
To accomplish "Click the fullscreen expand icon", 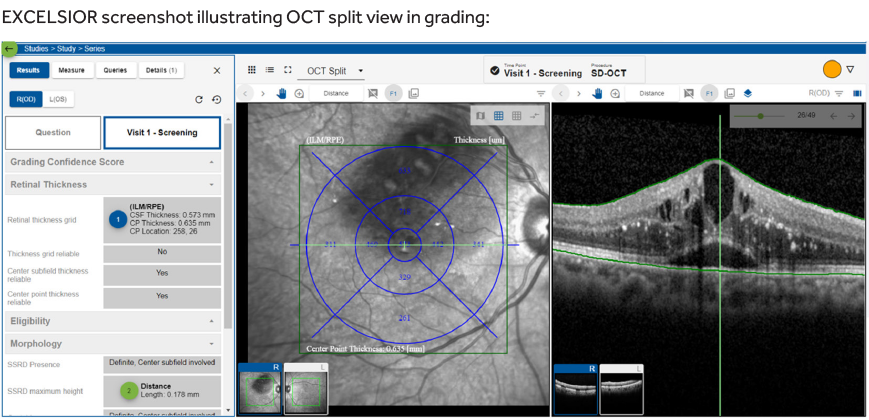I will coord(288,70).
